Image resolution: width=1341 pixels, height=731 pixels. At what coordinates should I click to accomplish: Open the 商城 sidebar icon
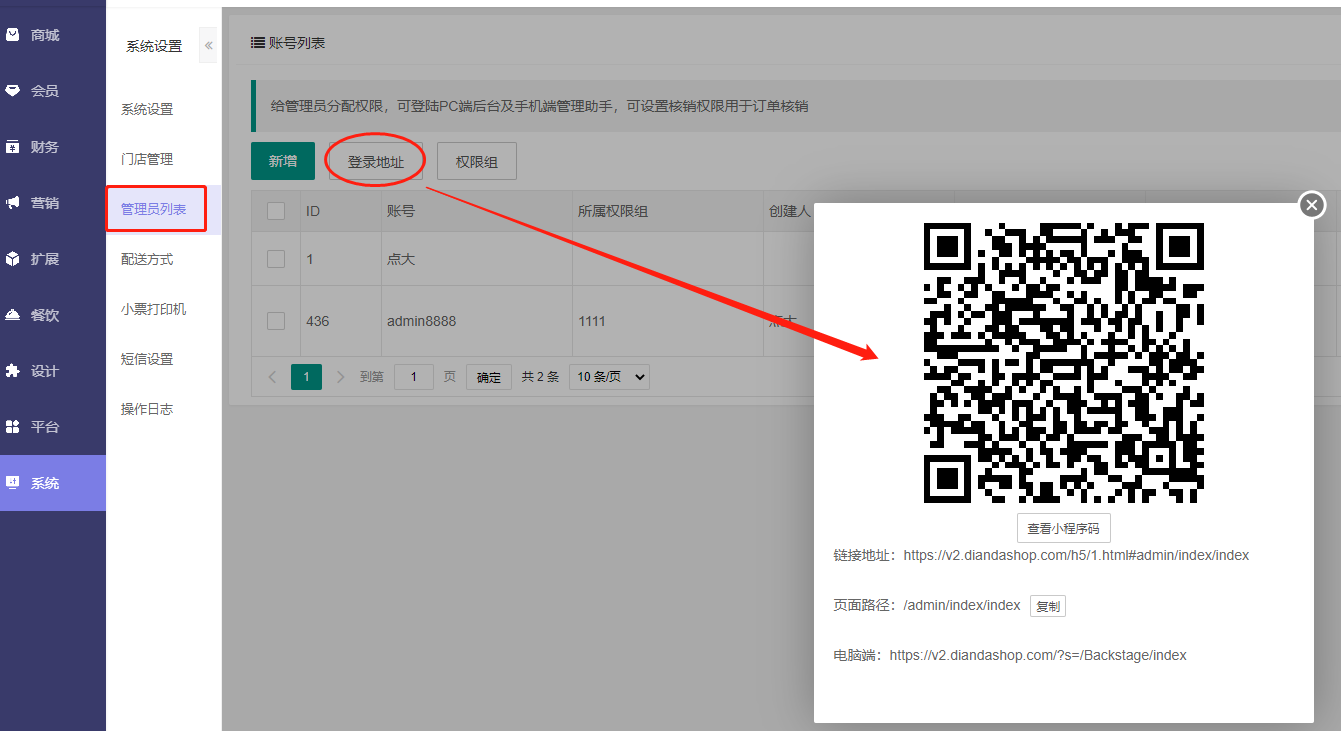tap(13, 35)
